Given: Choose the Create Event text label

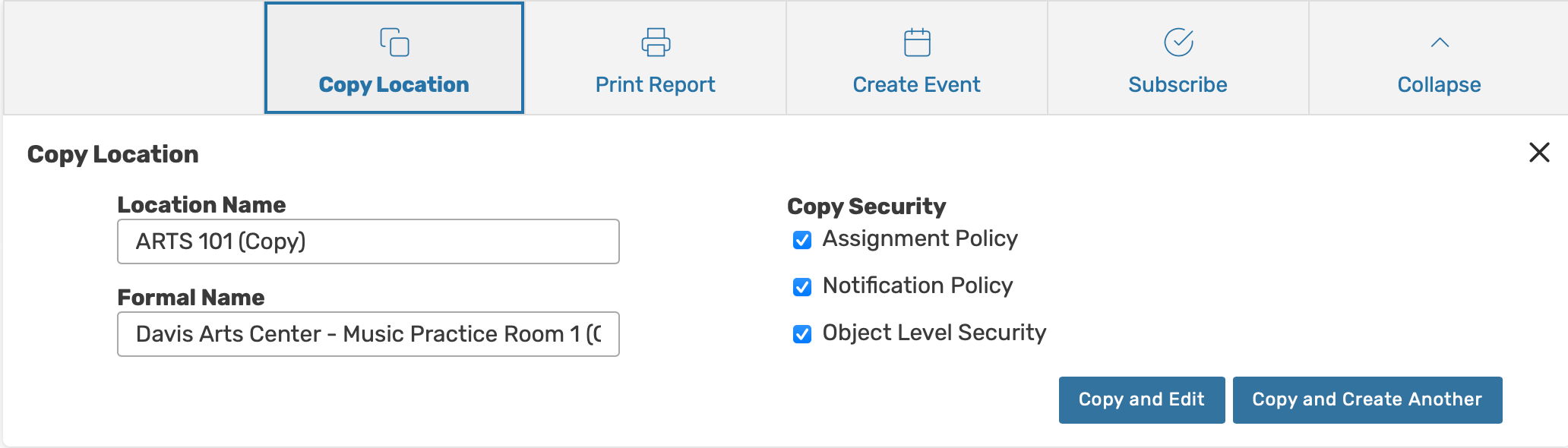Looking at the screenshot, I should pyautogui.click(x=916, y=84).
